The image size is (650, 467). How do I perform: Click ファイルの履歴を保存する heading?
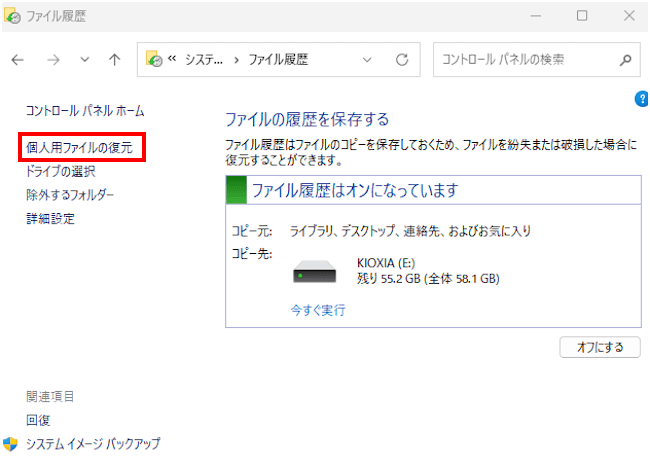[307, 119]
